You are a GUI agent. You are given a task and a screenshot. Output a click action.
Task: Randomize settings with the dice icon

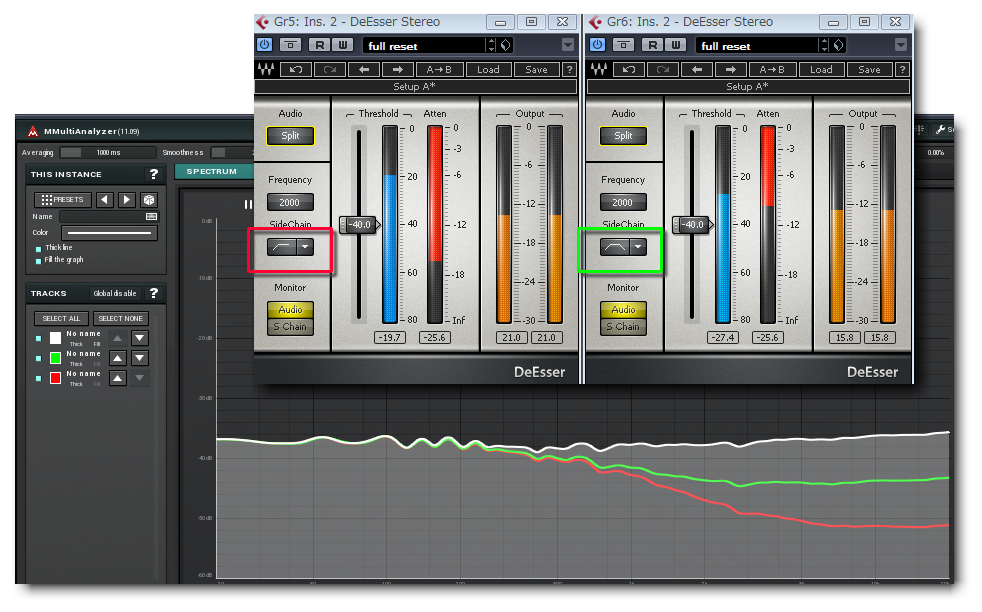pos(149,200)
